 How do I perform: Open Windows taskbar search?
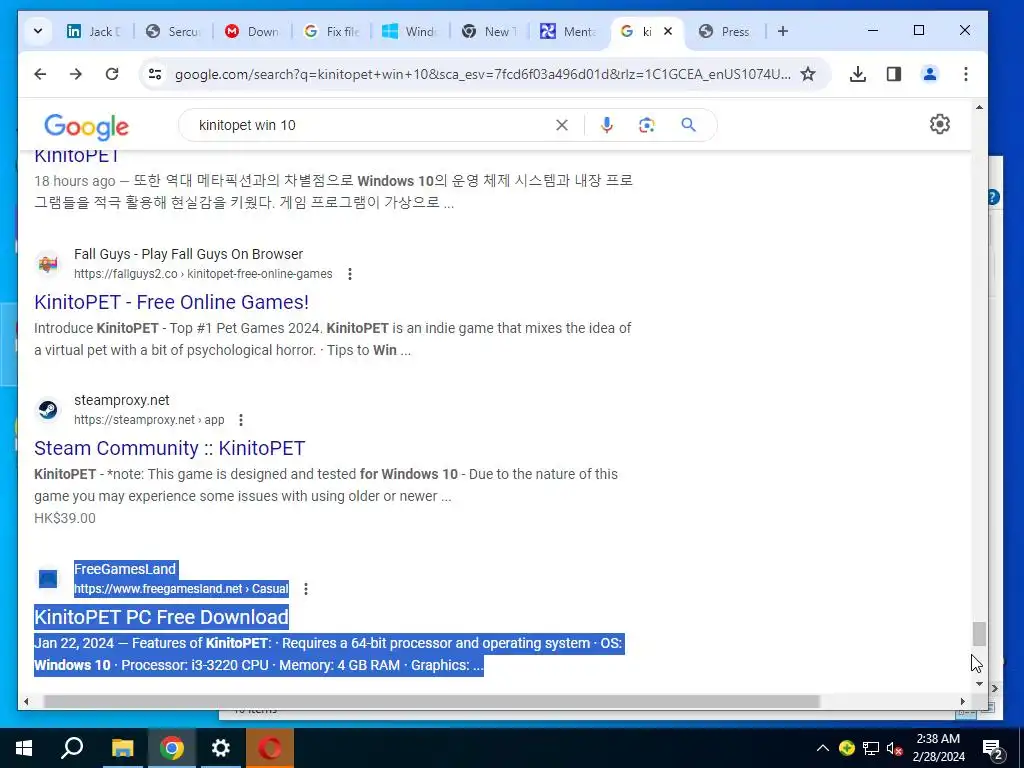pyautogui.click(x=72, y=748)
